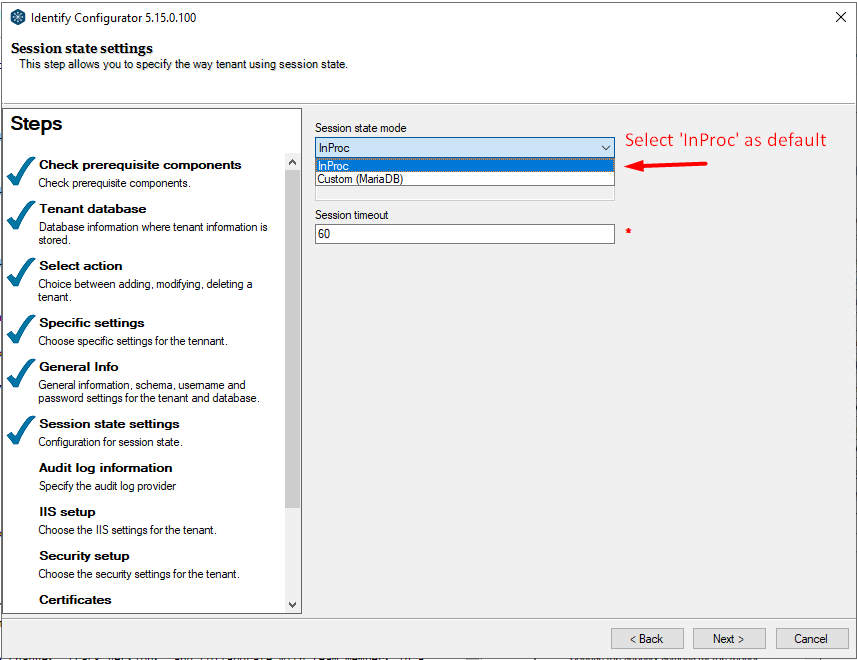Select Session state settings in Steps list
Image resolution: width=857 pixels, height=660 pixels.
109,424
